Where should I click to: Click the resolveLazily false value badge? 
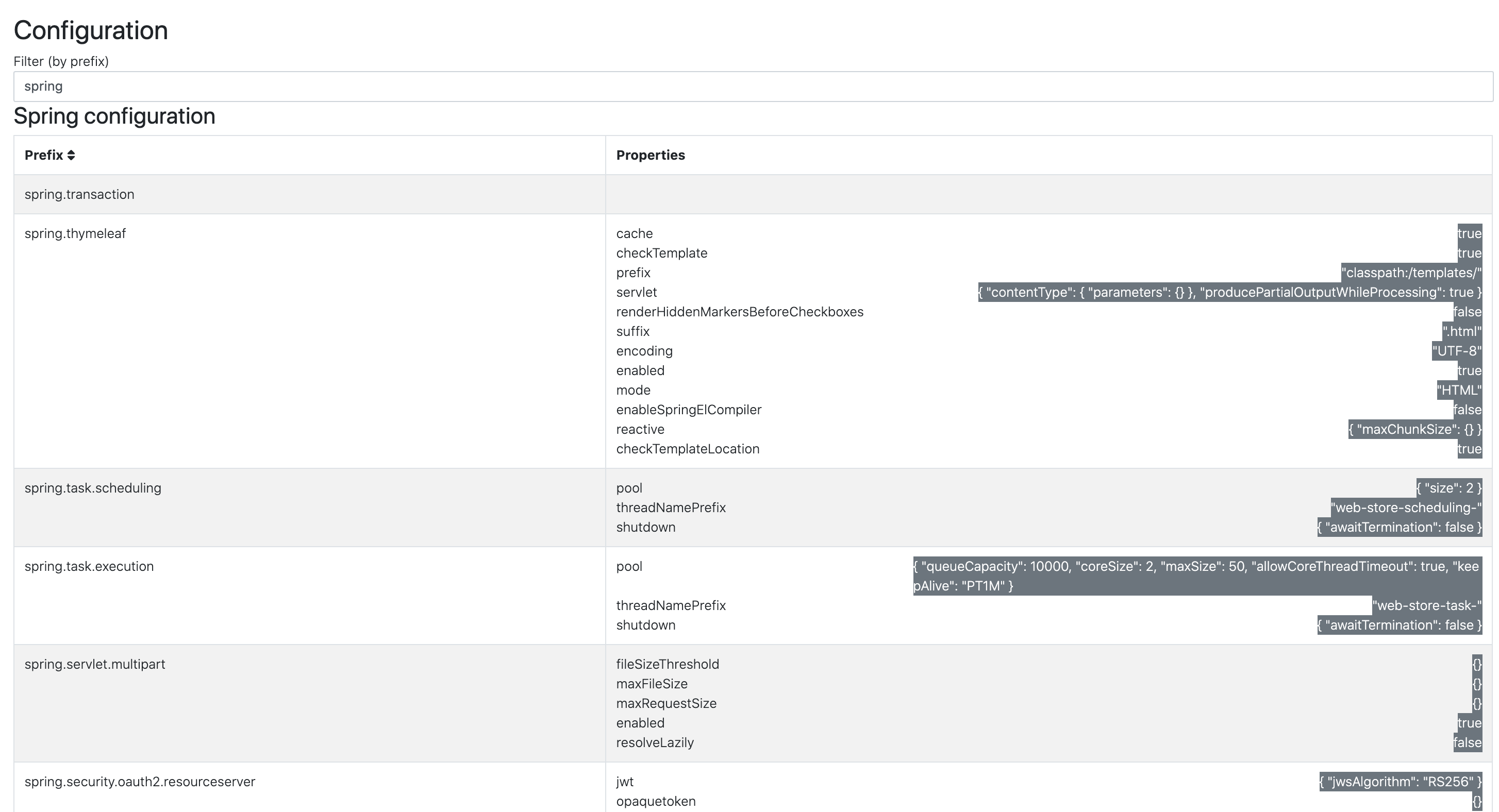pyautogui.click(x=1467, y=743)
